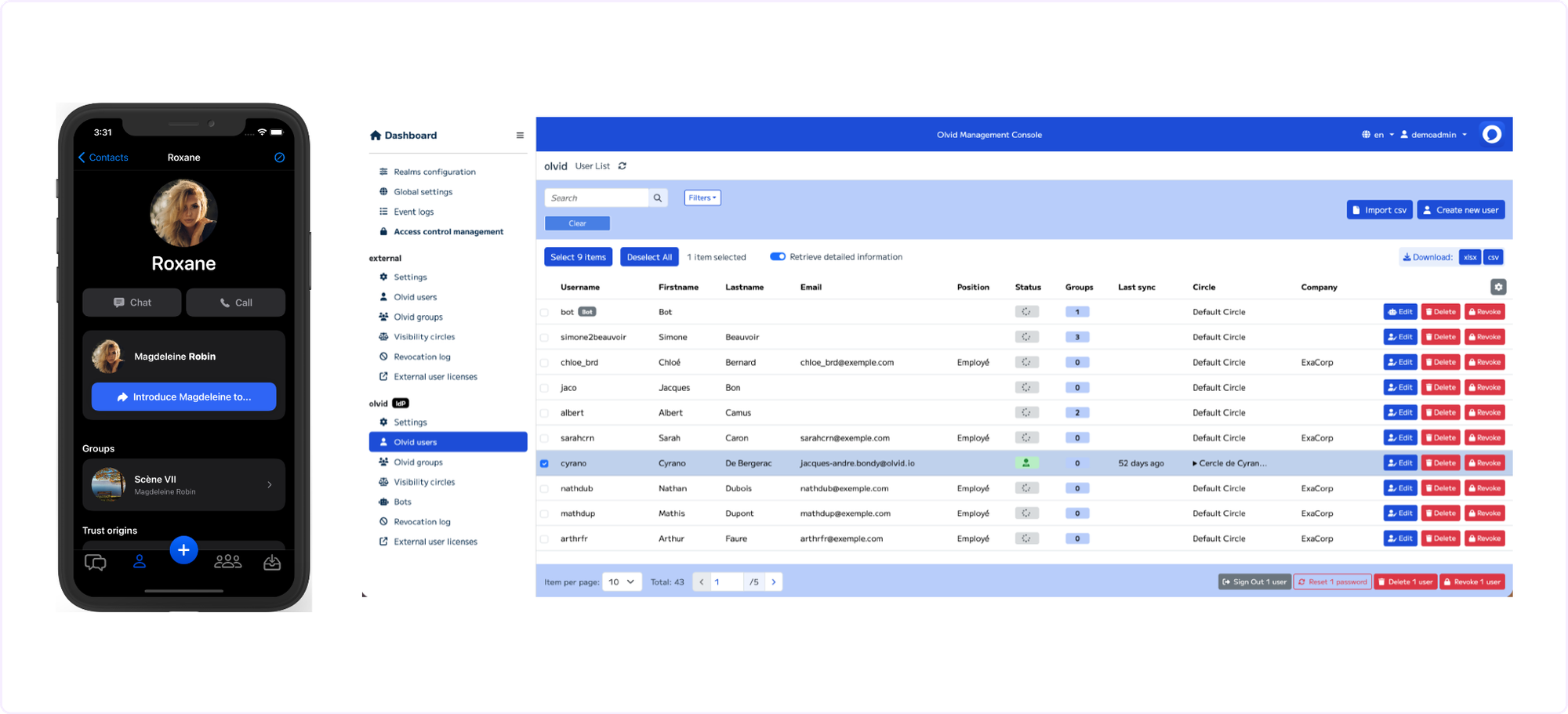Select the albert row checkbox
Image resolution: width=1568 pixels, height=714 pixels.
(545, 413)
